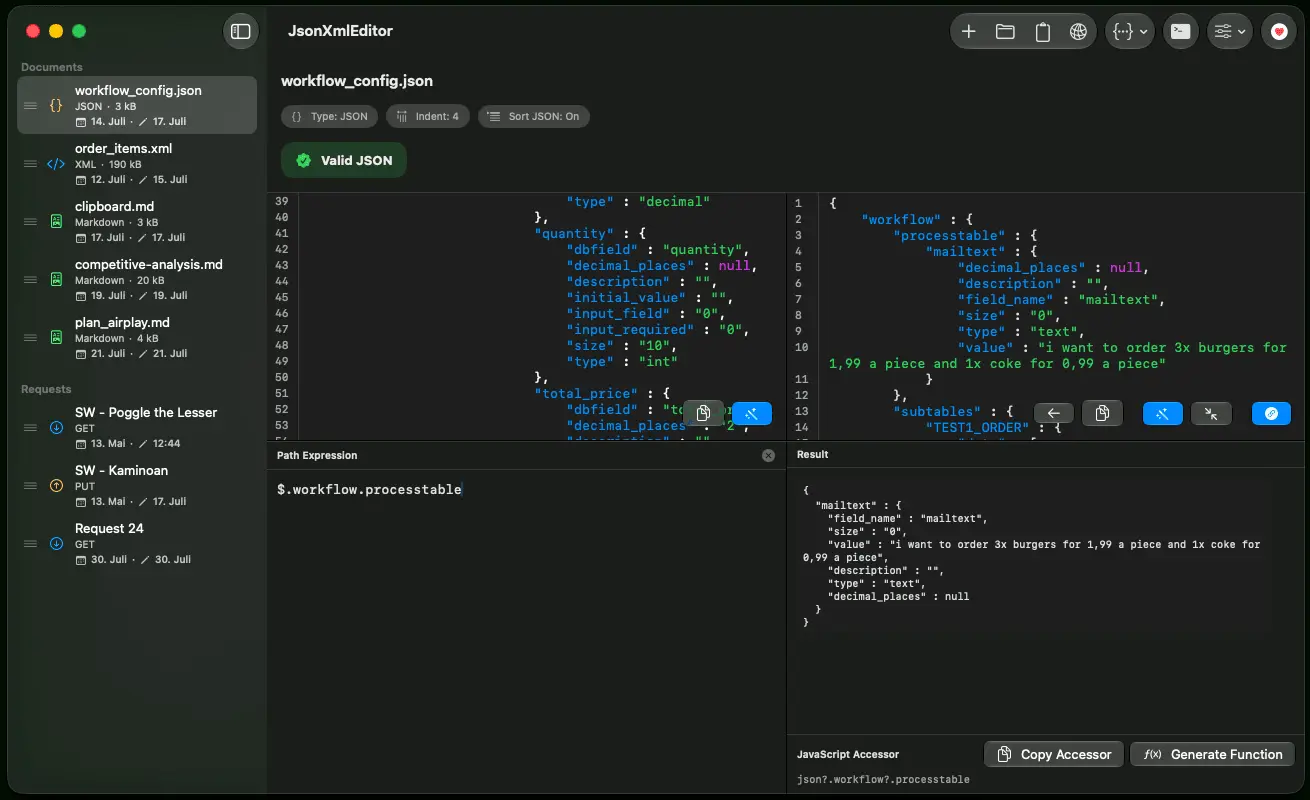The height and width of the screenshot is (800, 1310).
Task: Click "processtable" key in the right editor
Action: pyautogui.click(x=950, y=236)
